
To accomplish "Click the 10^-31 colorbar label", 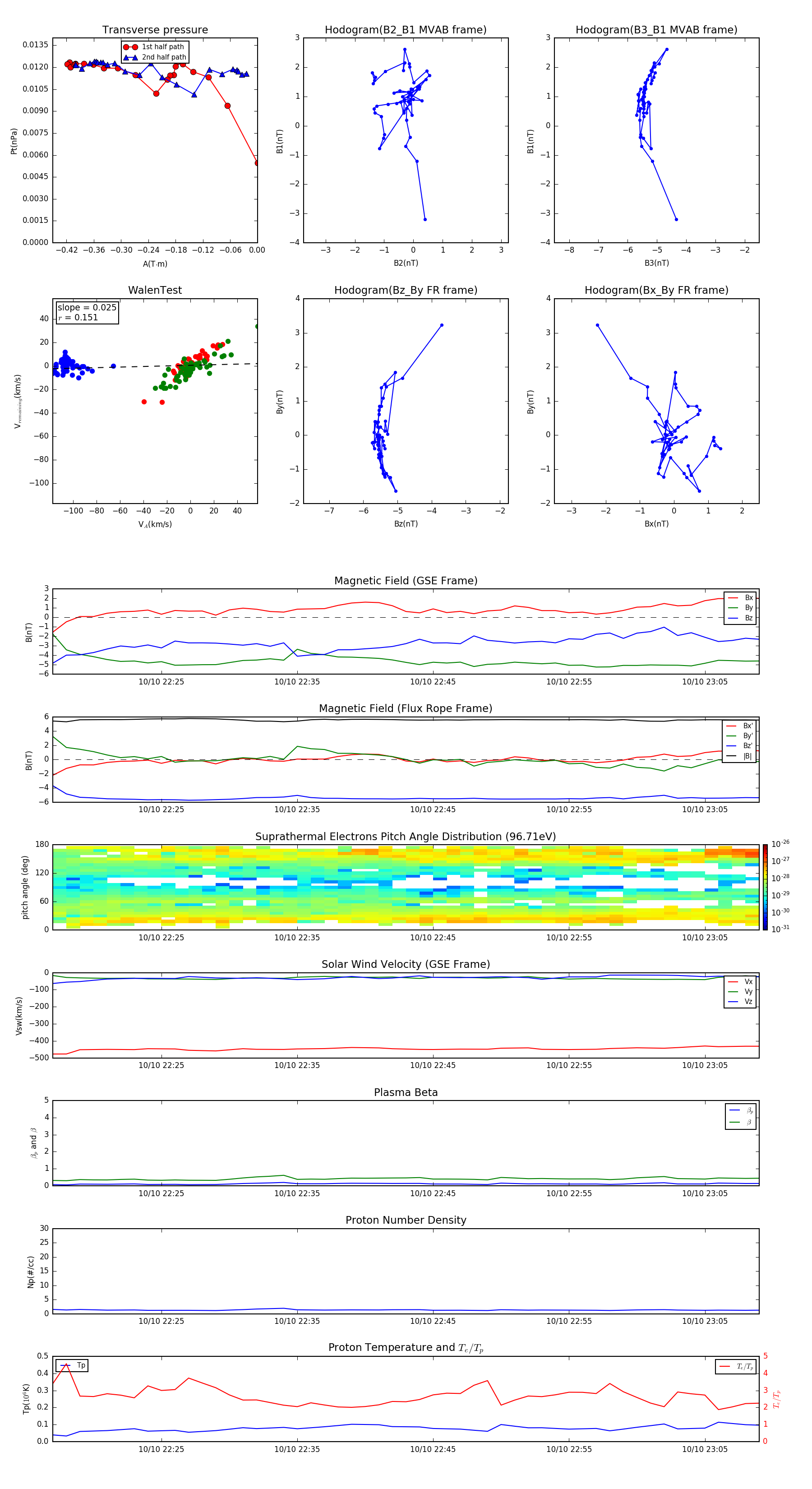I will point(780,929).
